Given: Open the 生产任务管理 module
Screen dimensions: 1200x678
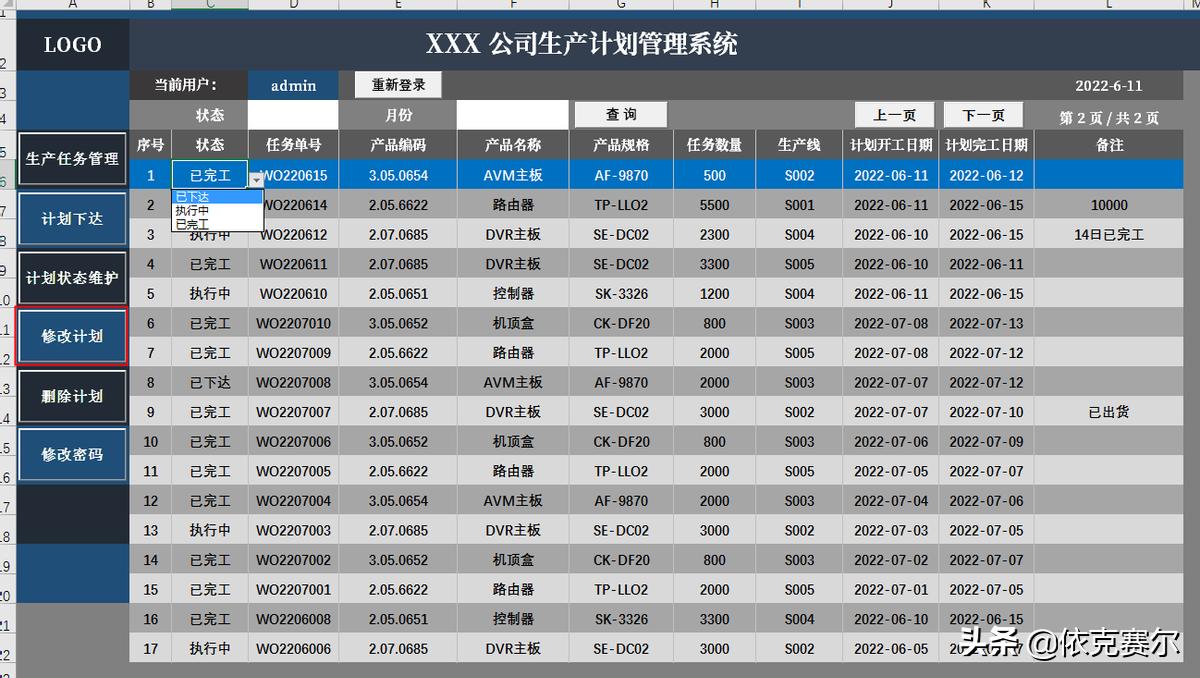Looking at the screenshot, I should click(71, 159).
